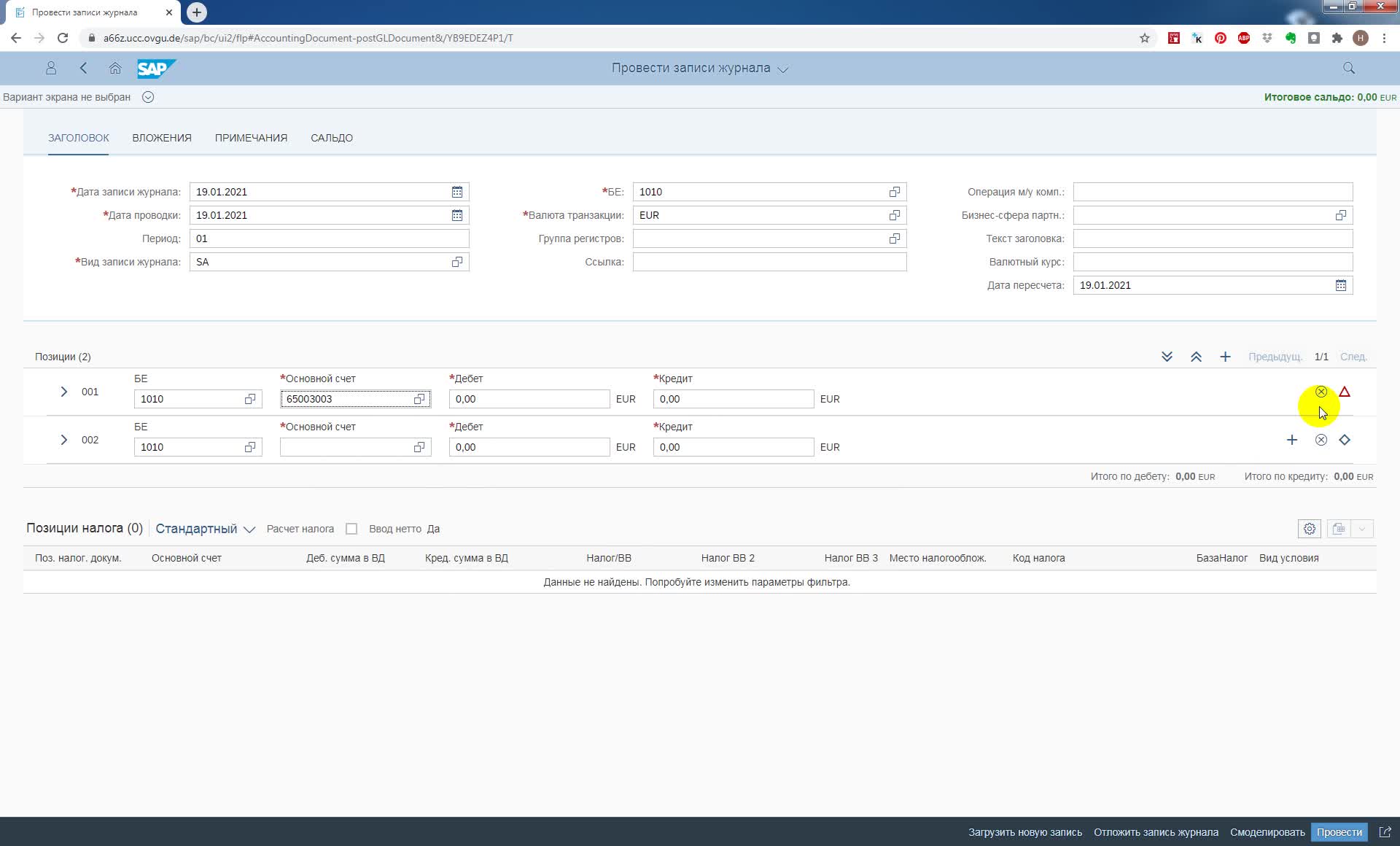Open calendar for Дата пересчета
Viewport: 1400px width, 846px height.
coord(1341,285)
